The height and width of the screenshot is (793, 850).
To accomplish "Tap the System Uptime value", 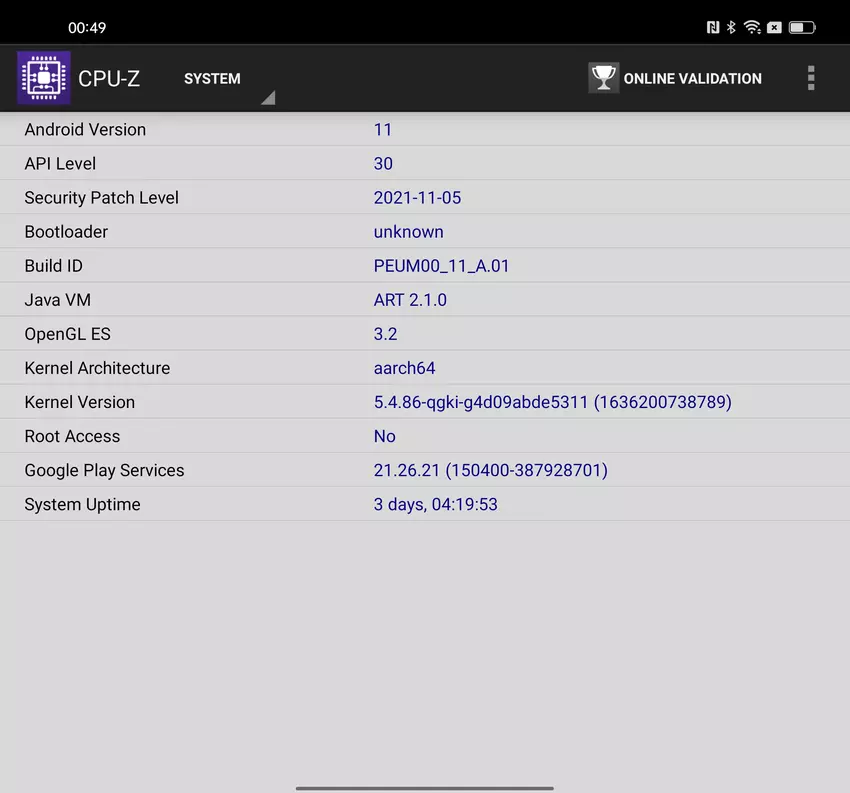I will pyautogui.click(x=435, y=504).
